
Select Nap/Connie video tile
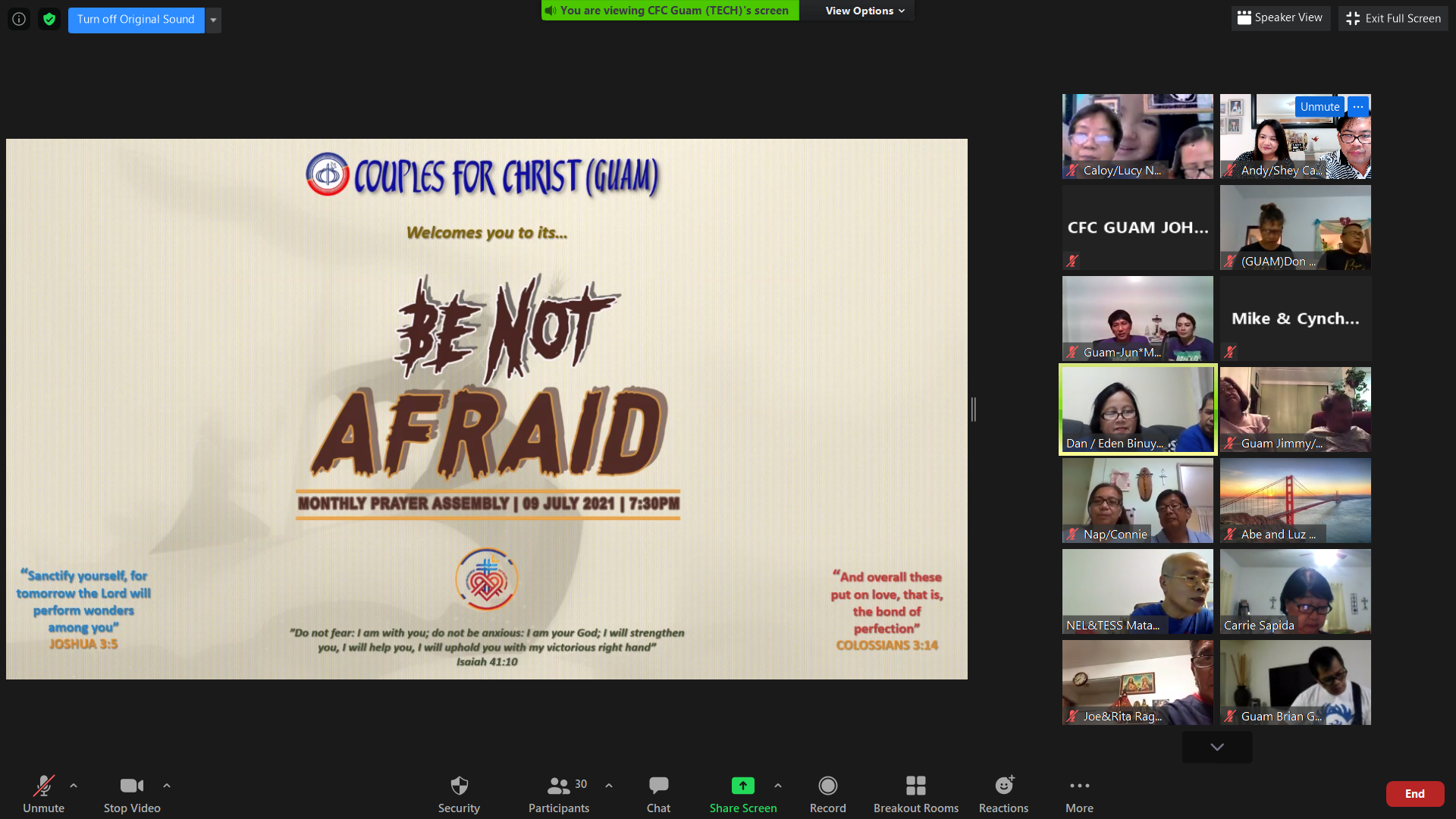1137,500
